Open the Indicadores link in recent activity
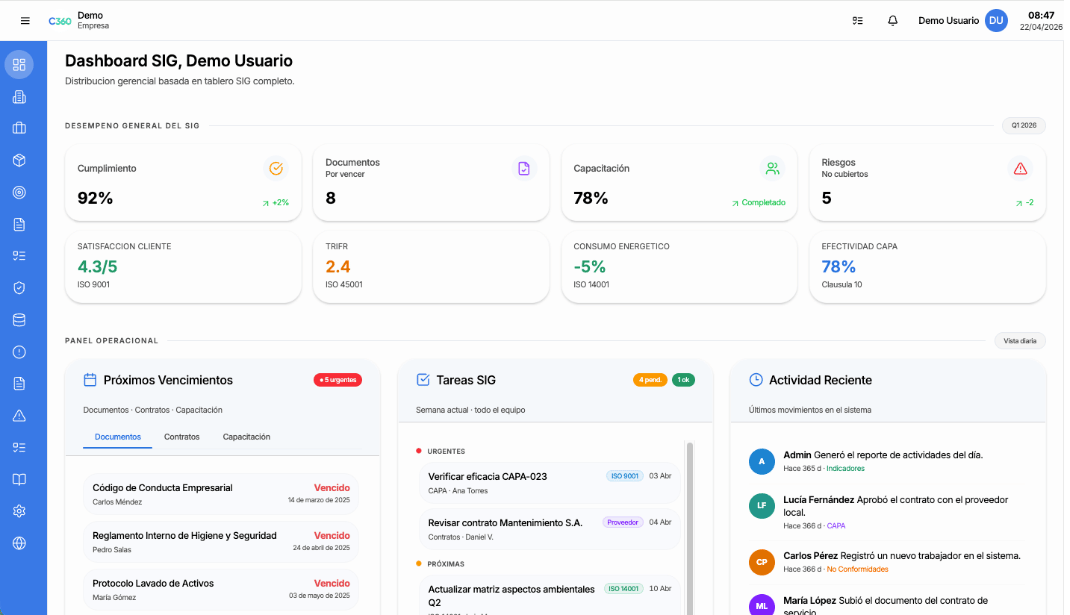The image size is (1070, 615). click(845, 468)
